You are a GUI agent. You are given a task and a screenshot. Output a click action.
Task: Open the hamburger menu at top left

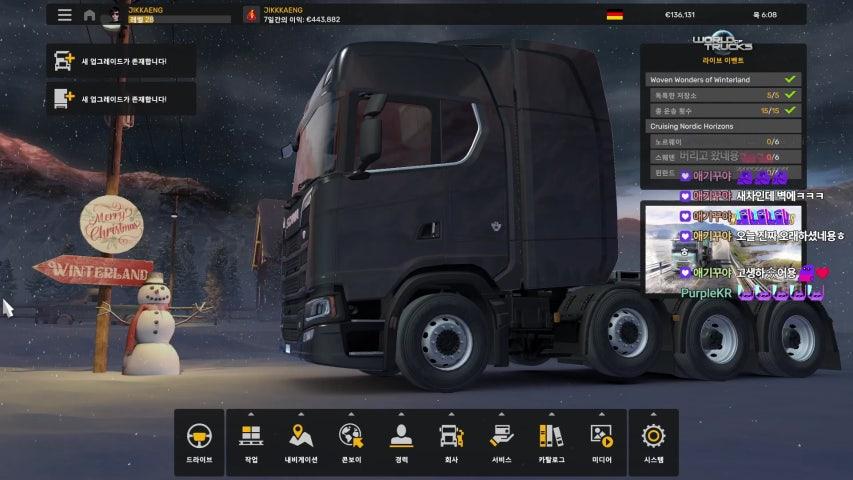coord(64,15)
